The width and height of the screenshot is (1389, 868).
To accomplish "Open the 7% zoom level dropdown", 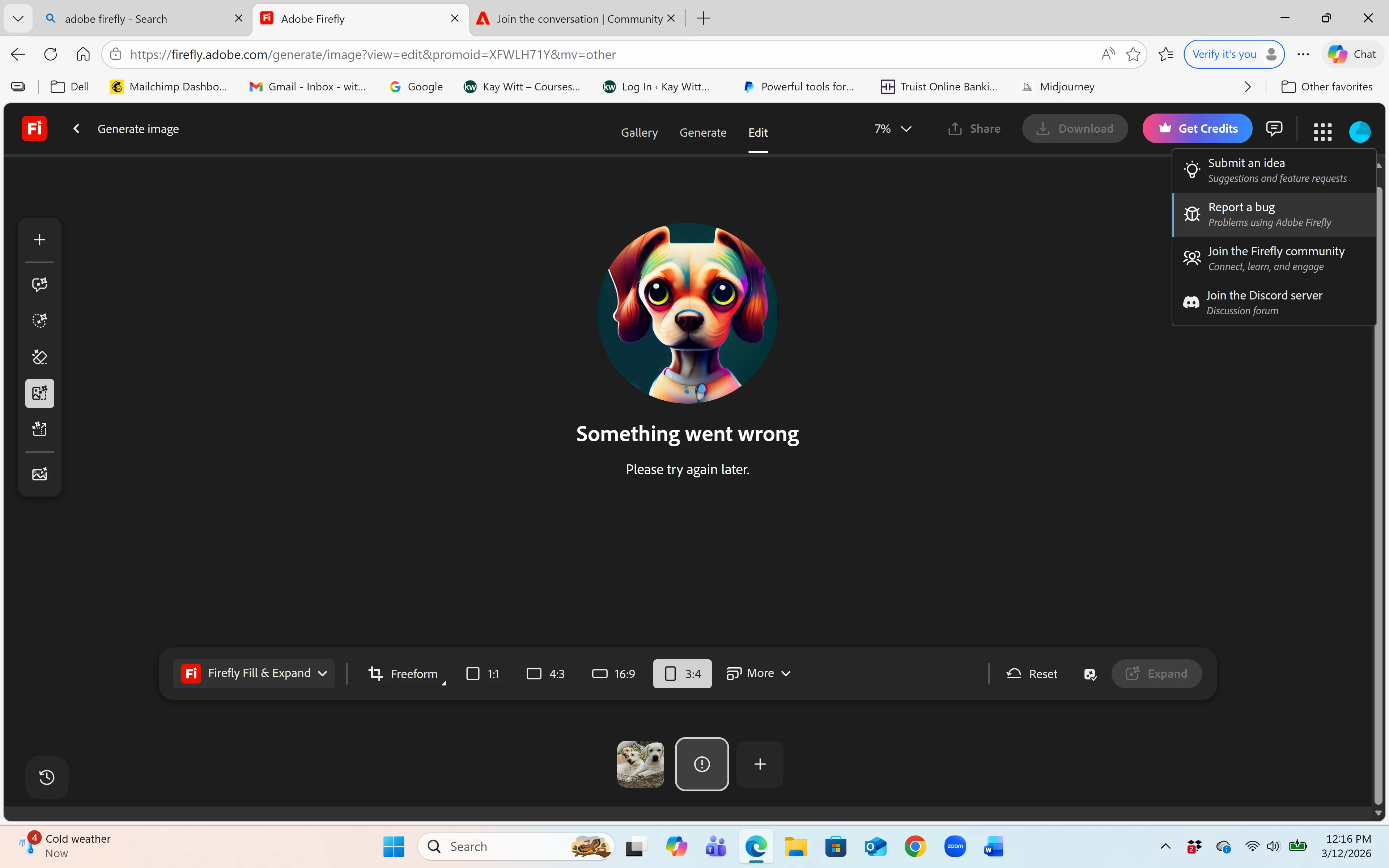I will point(892,129).
